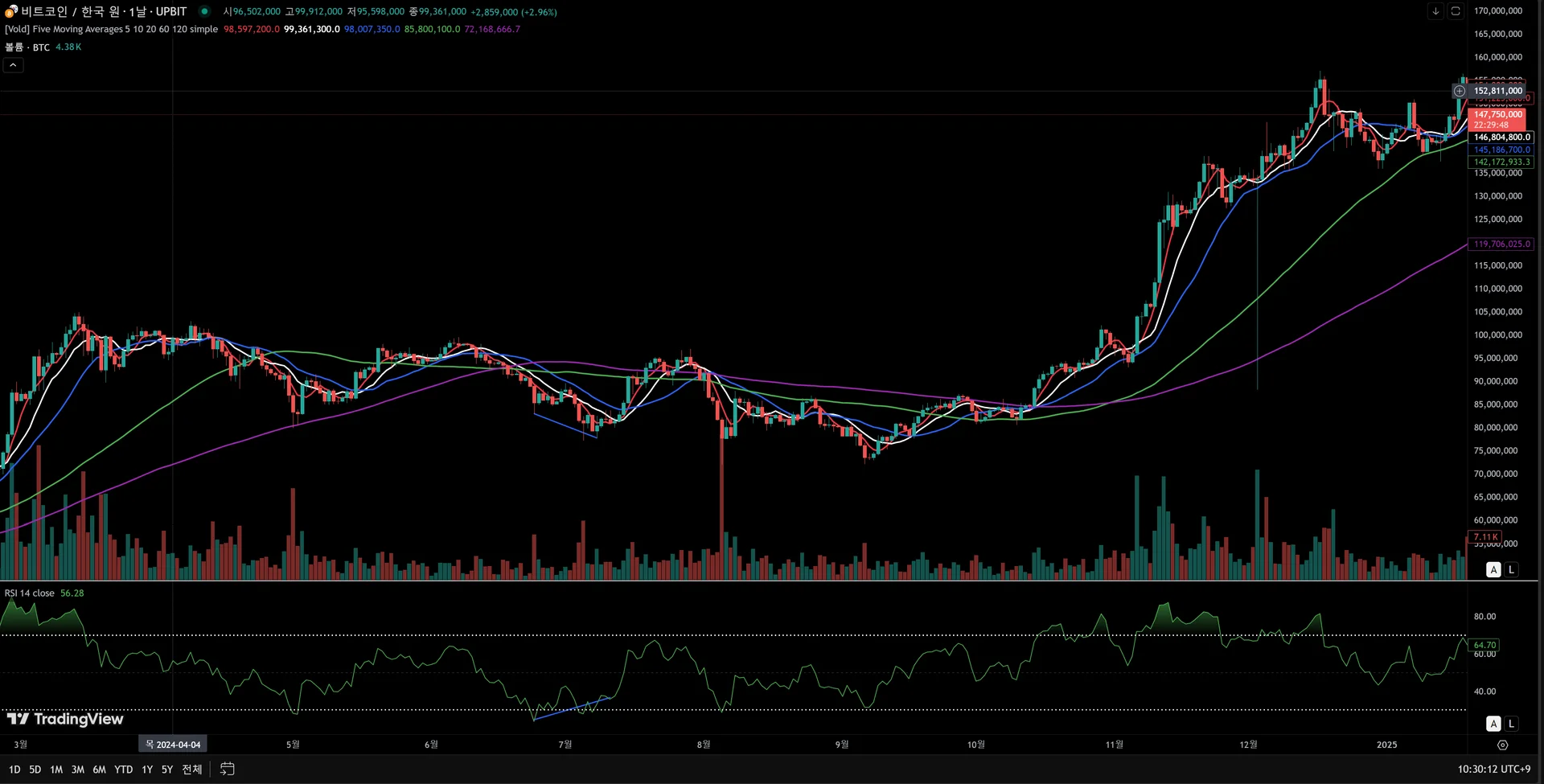Image resolution: width=1544 pixels, height=784 pixels.
Task: Click the fullscreen frame icon at top
Action: click(1456, 11)
